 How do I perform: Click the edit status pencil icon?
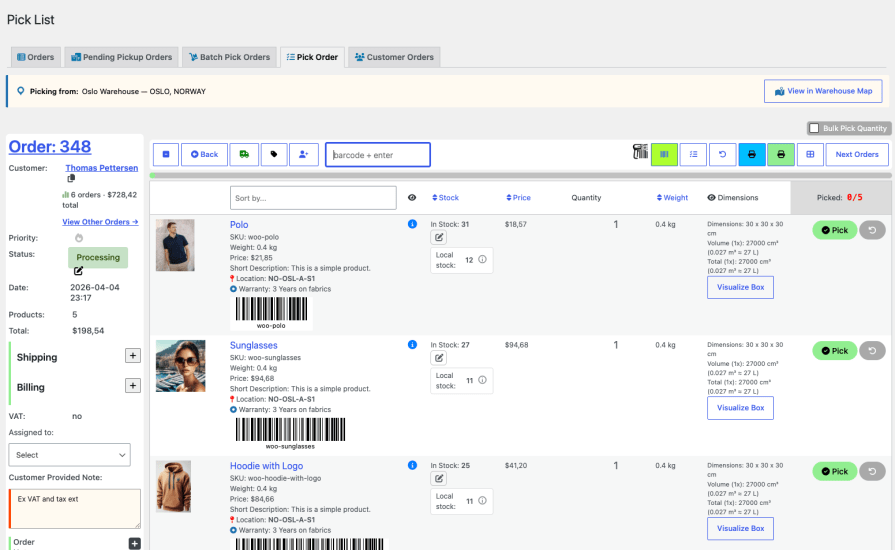tap(78, 271)
